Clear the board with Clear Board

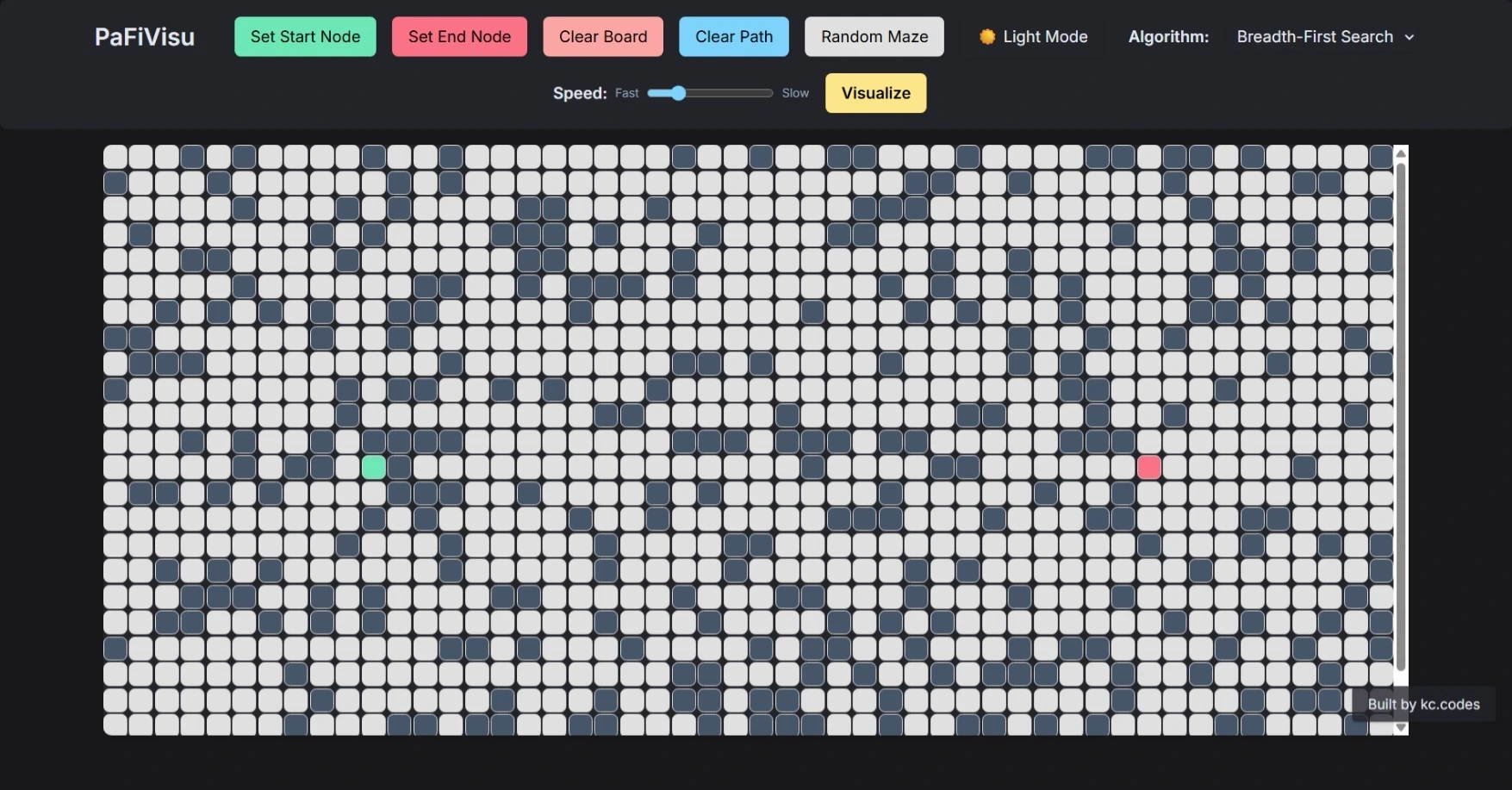point(603,37)
